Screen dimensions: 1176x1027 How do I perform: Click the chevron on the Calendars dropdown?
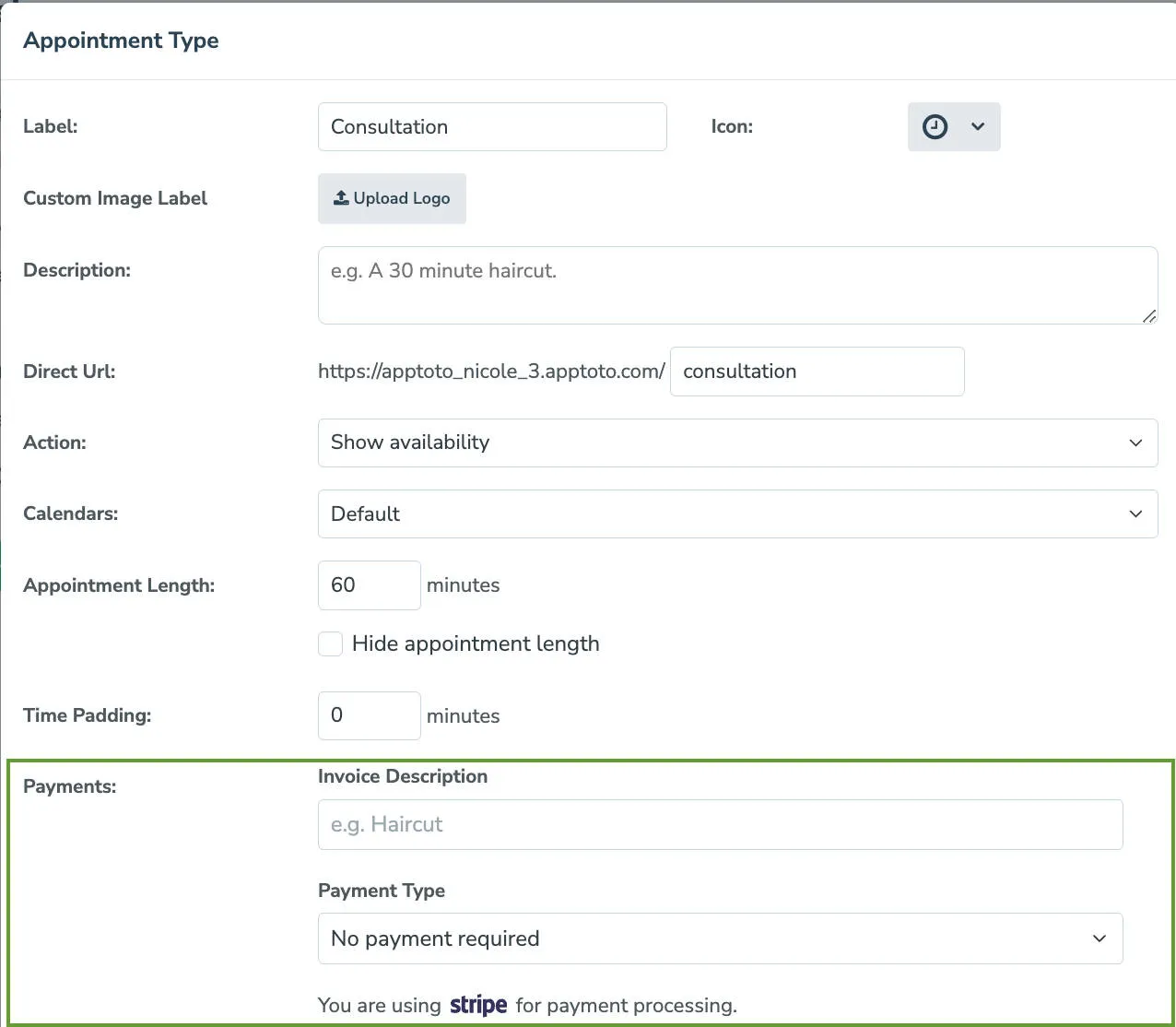click(x=1135, y=513)
